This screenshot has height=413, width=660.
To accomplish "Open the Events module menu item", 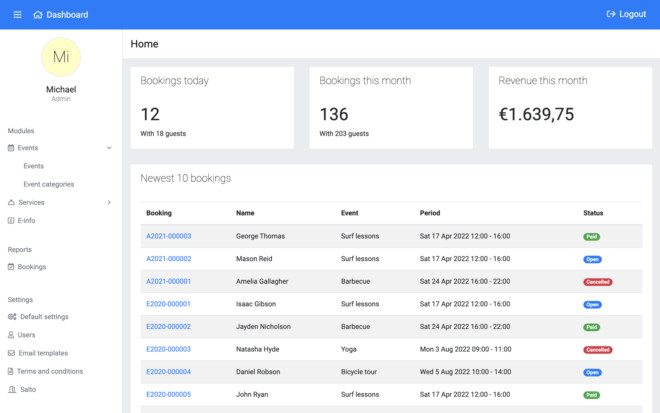I will 28,148.
